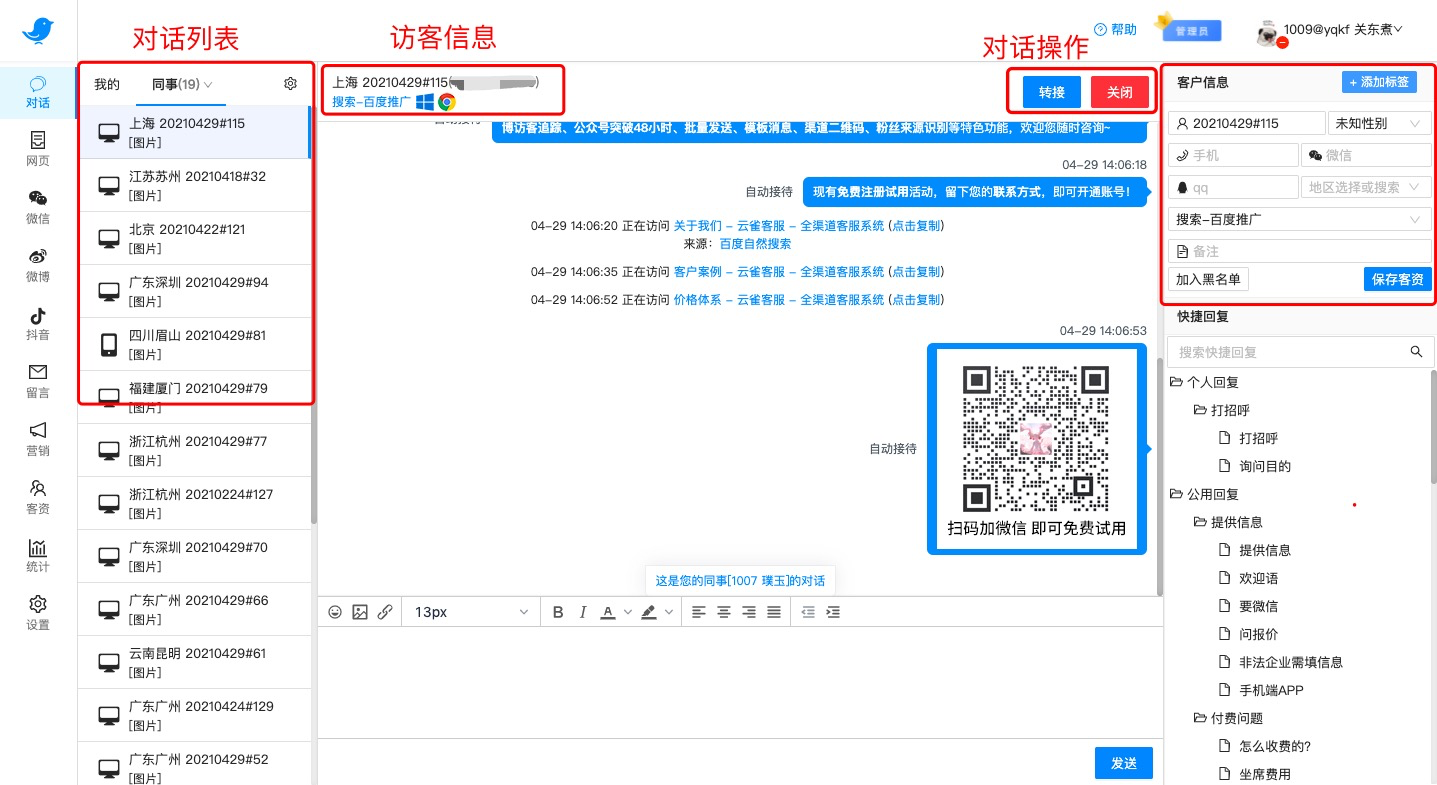Viewport: 1437px width, 785px height.
Task: Click the 保存客资 button
Action: 1397,280
